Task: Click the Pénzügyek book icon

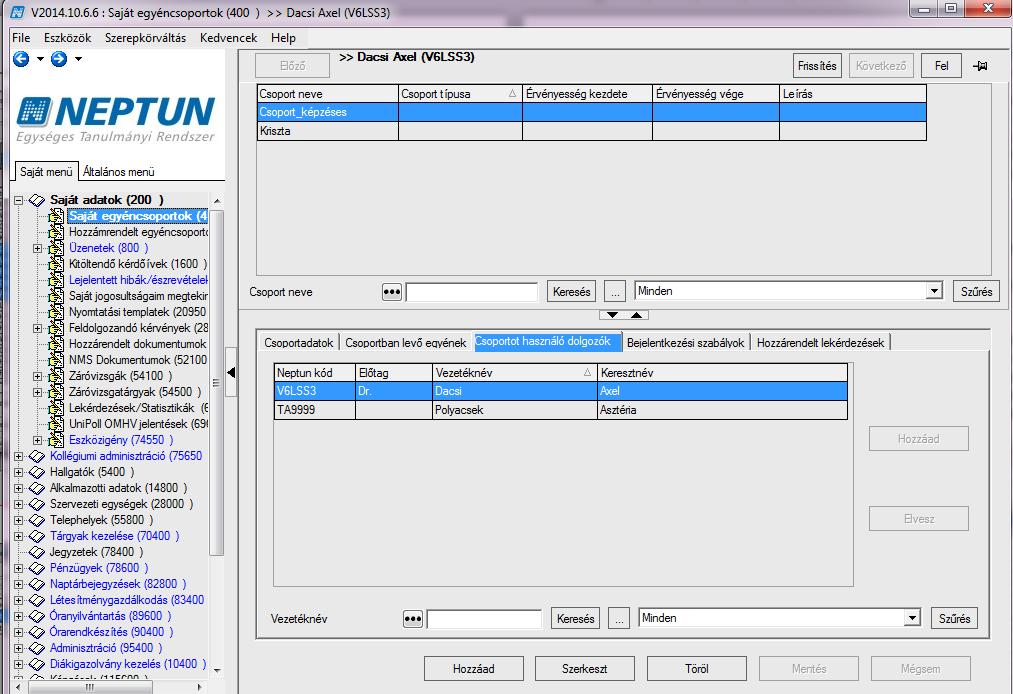Action: point(37,568)
